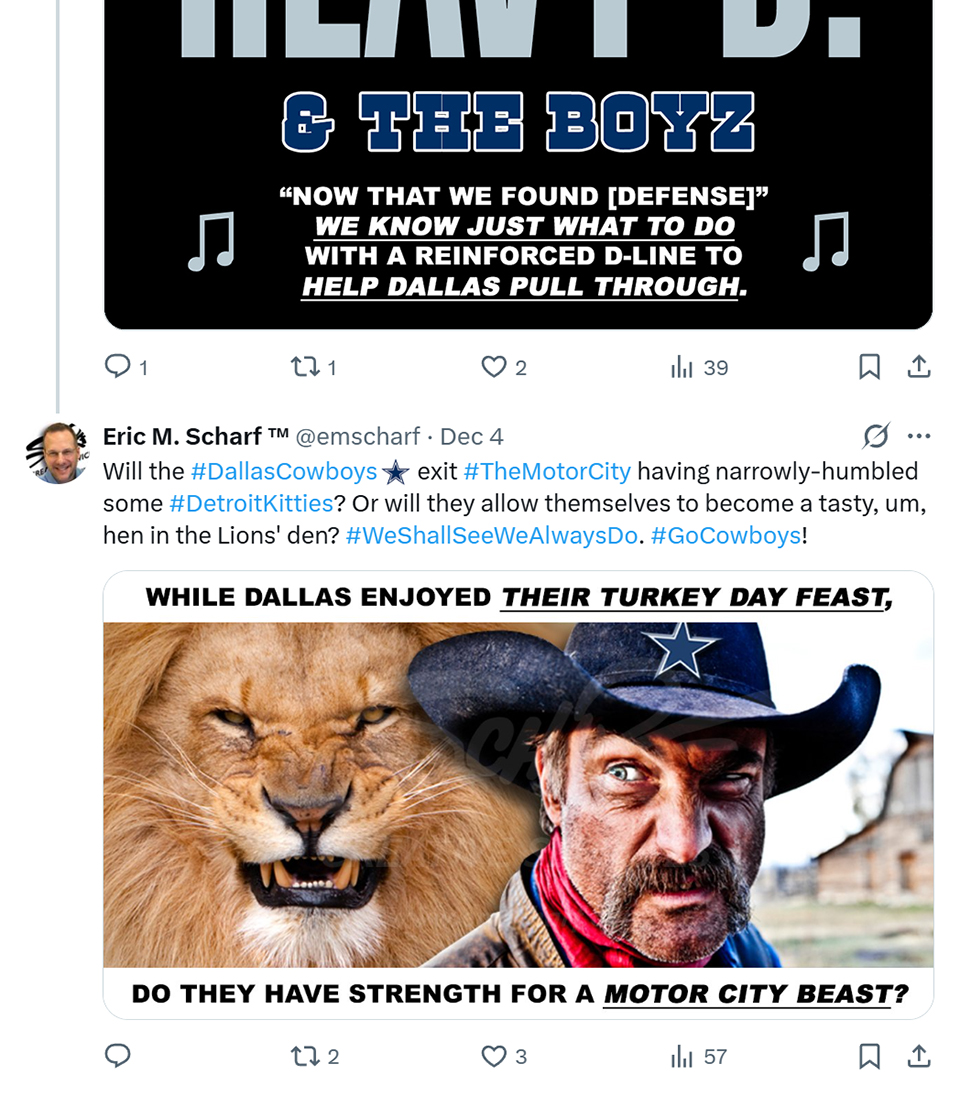The image size is (960, 1096).
Task: Open Eric M. Scharf's profile picture
Action: tap(57, 452)
